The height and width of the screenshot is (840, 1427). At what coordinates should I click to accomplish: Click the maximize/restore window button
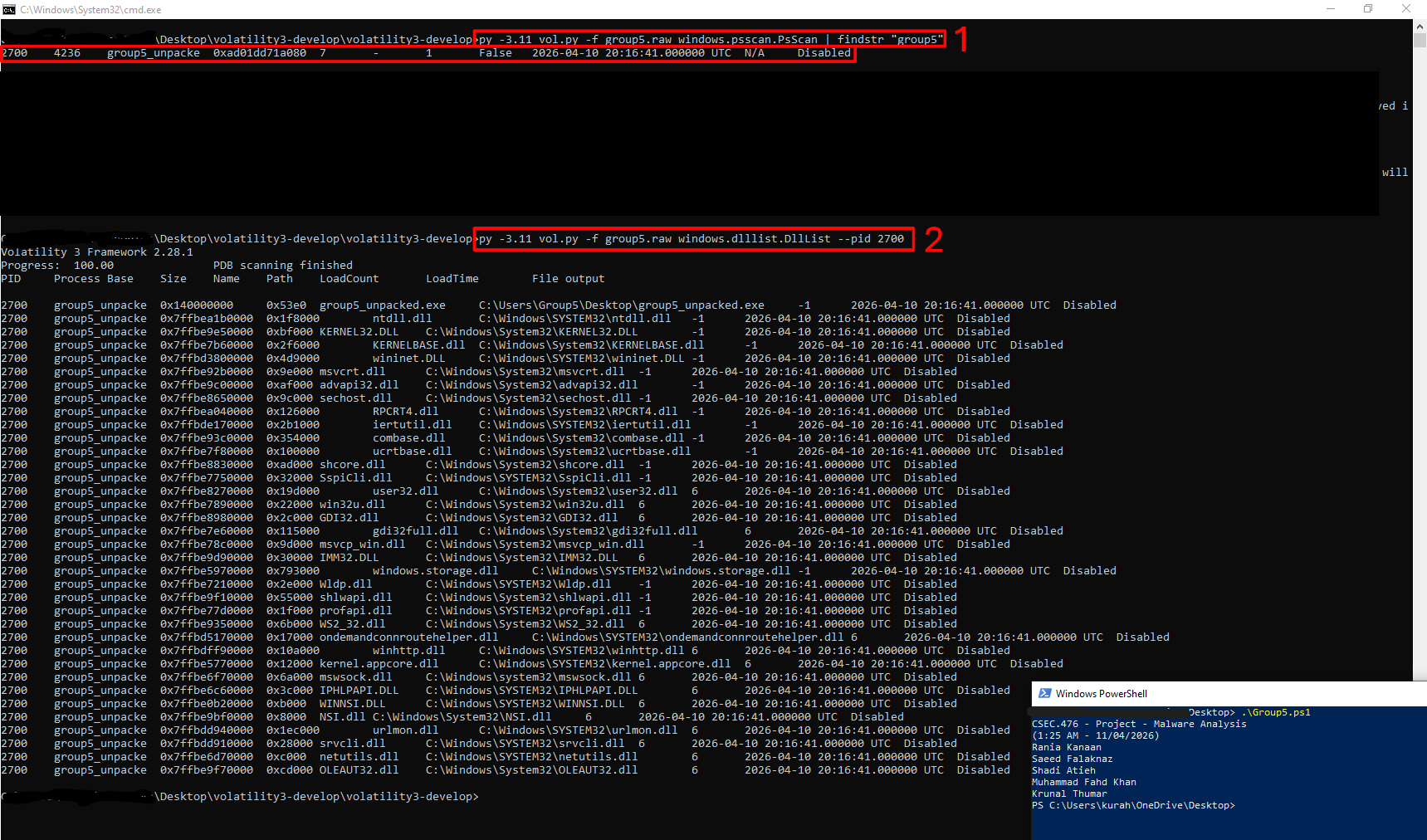click(1368, 9)
